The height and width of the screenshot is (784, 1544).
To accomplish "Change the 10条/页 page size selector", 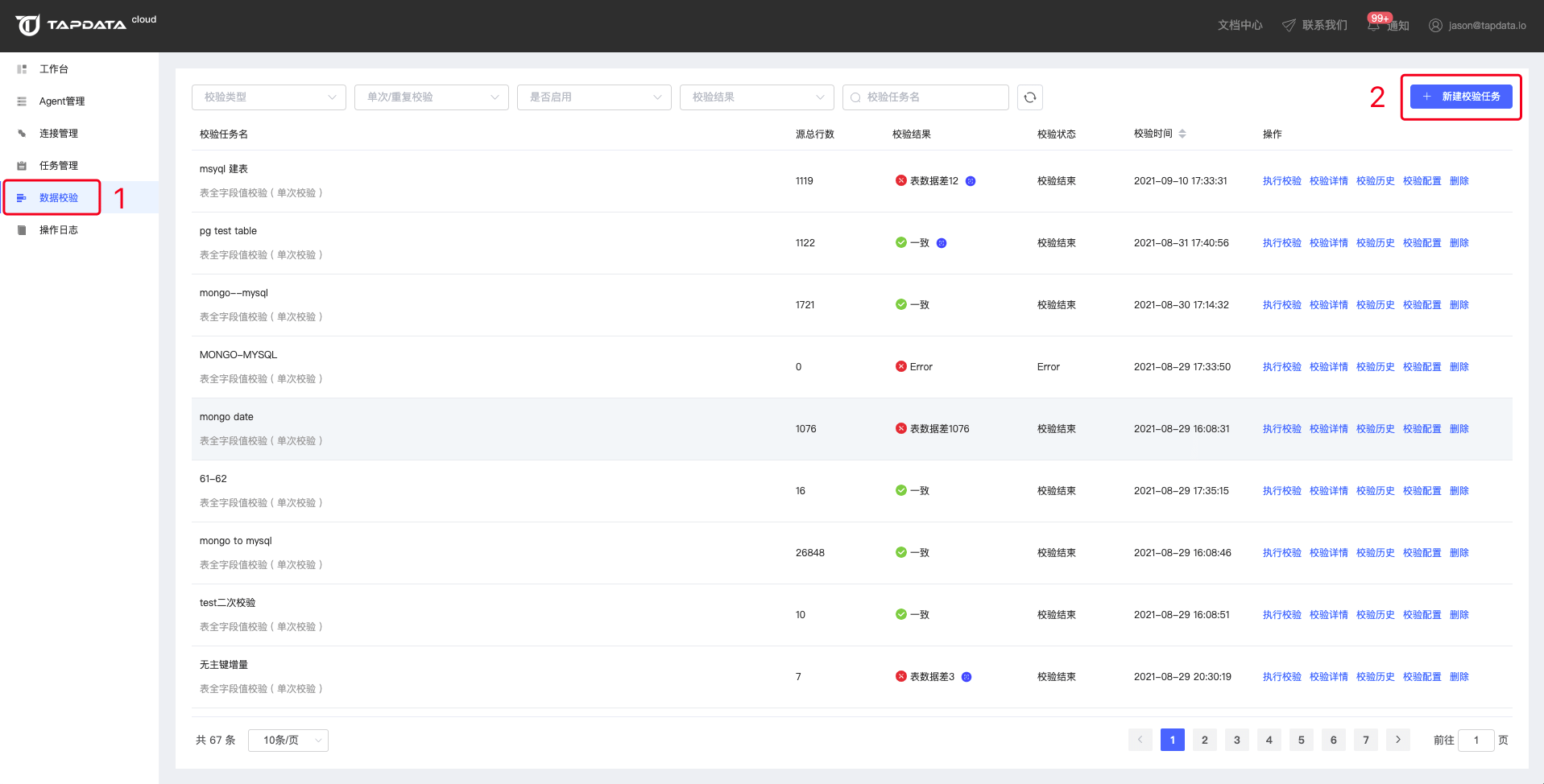I will tap(288, 740).
